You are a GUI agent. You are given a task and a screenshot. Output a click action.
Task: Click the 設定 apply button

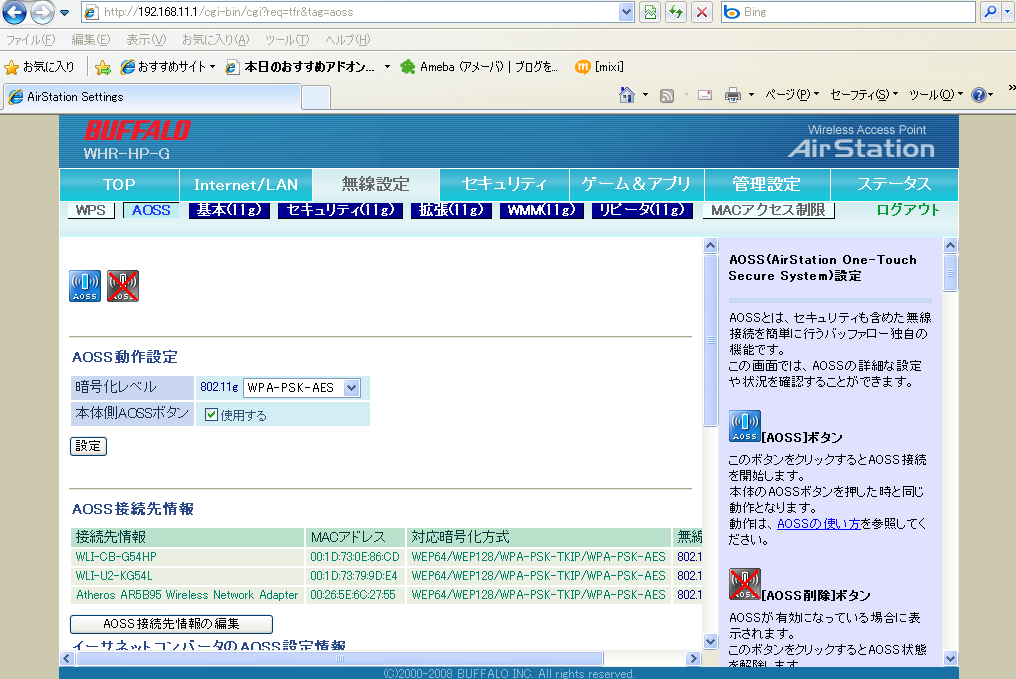[x=88, y=446]
